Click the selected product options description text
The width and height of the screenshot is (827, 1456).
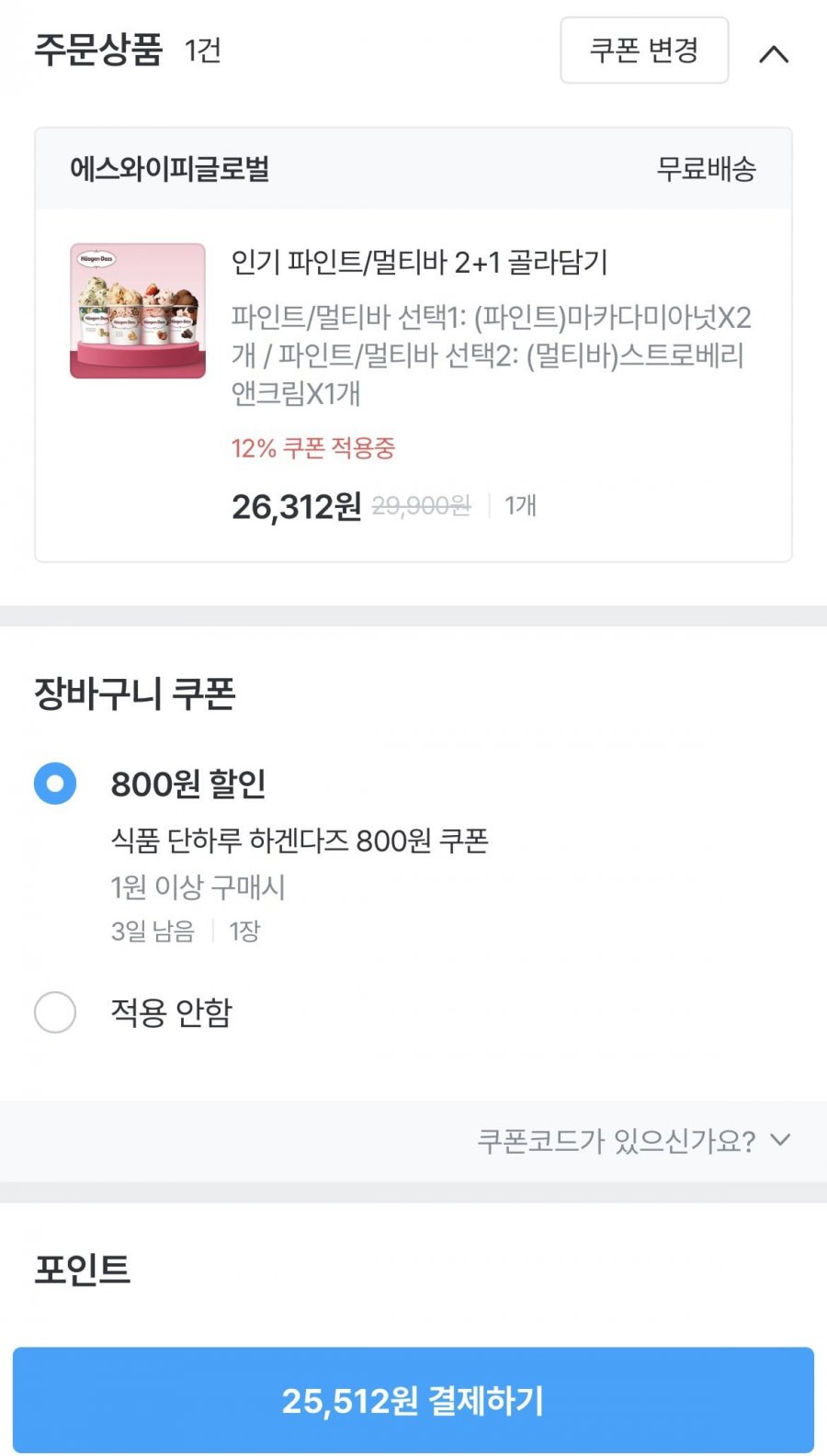pos(491,356)
